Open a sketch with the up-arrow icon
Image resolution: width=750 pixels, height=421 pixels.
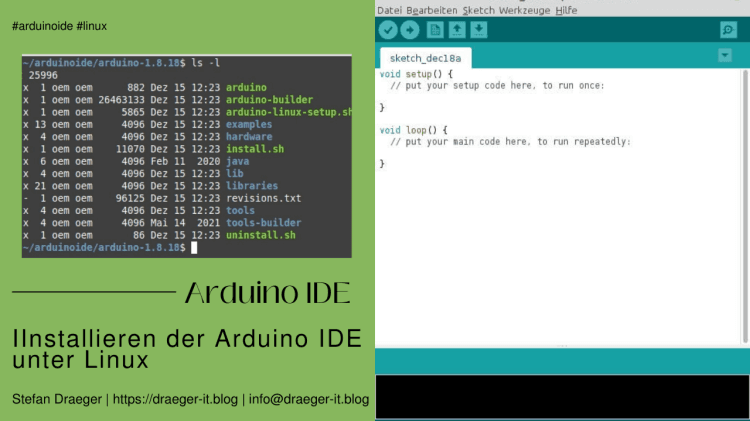click(x=457, y=30)
